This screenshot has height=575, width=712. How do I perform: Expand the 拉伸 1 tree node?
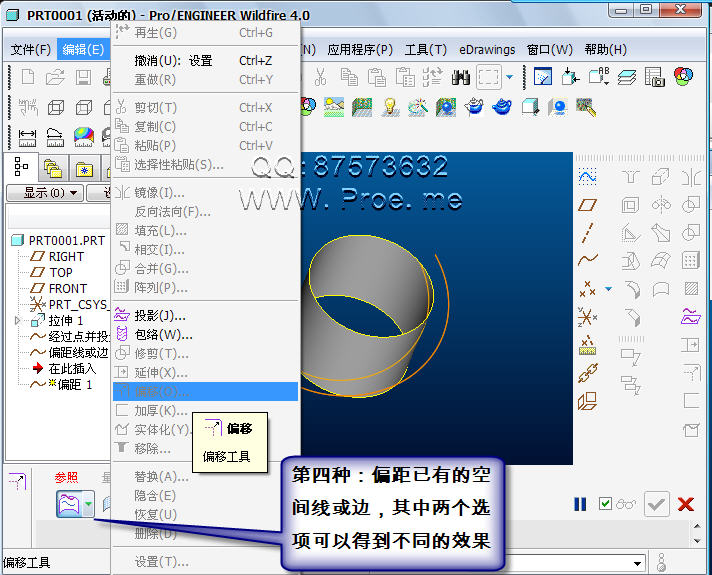pos(17,321)
